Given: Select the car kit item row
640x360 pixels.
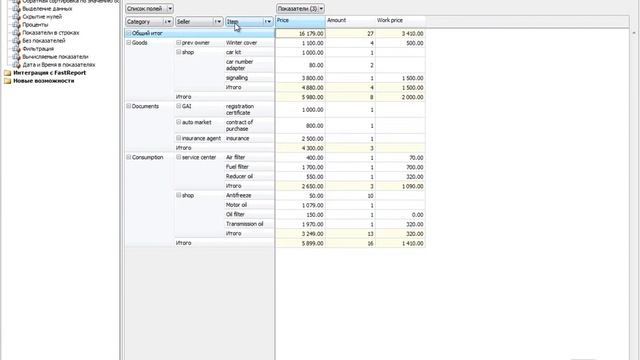Looking at the screenshot, I should [249, 52].
